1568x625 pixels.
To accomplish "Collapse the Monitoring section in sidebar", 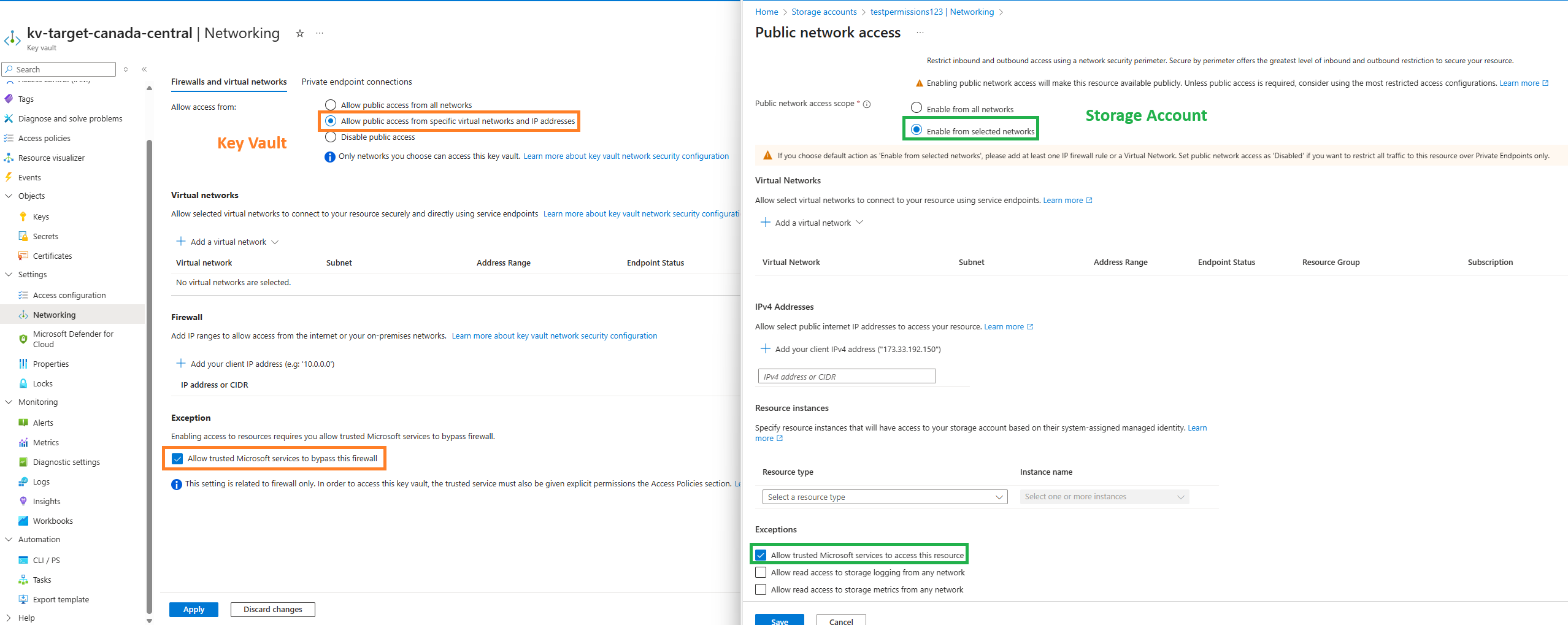I will pyautogui.click(x=9, y=402).
